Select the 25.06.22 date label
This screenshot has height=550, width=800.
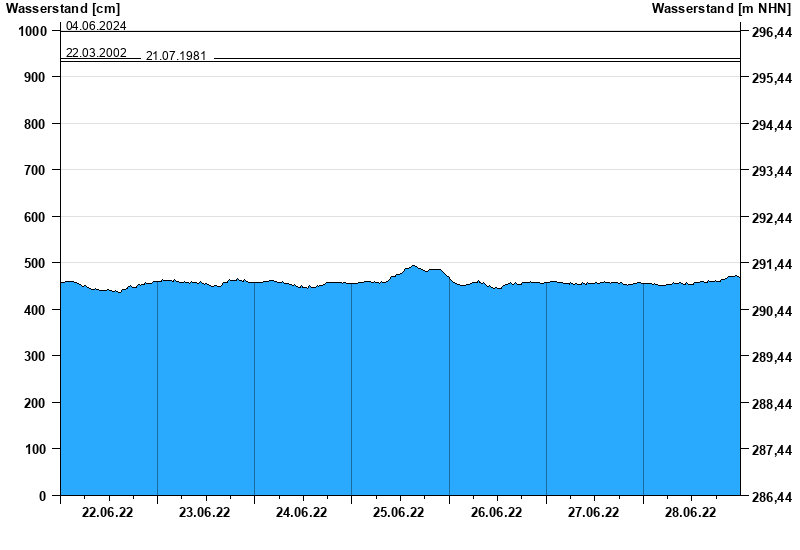399,513
